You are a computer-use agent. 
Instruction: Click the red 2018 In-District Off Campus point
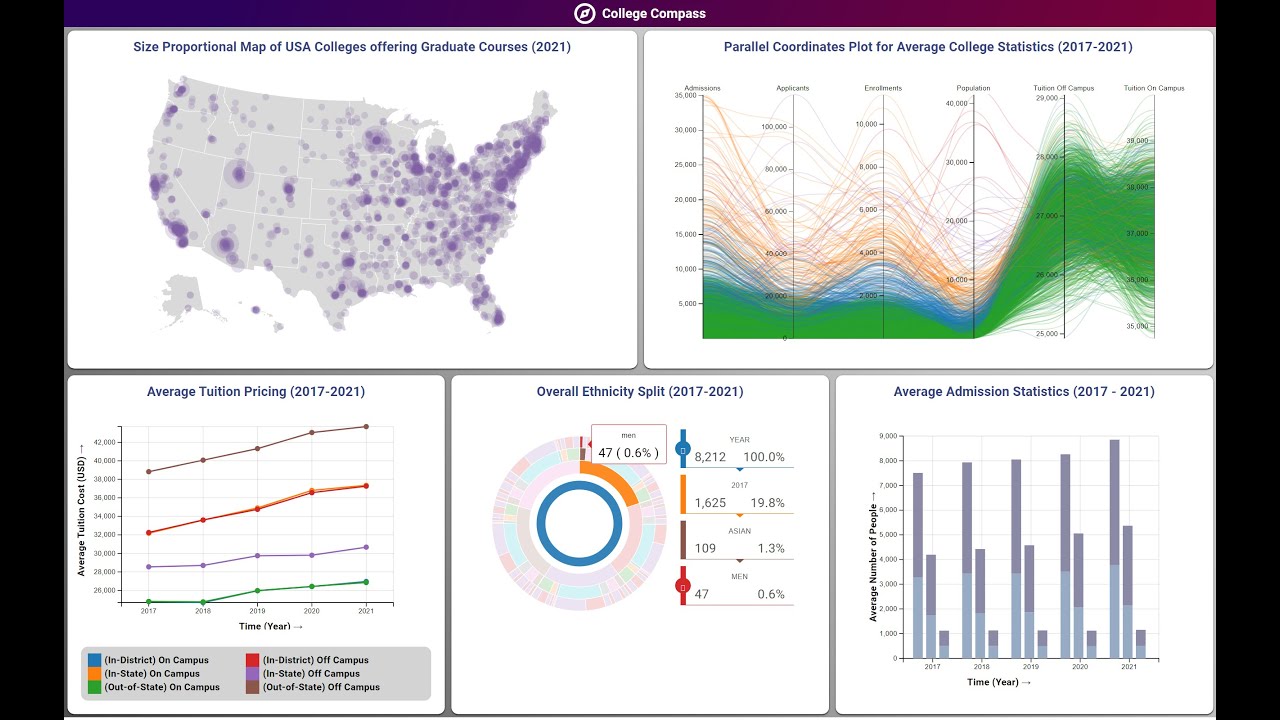203,520
